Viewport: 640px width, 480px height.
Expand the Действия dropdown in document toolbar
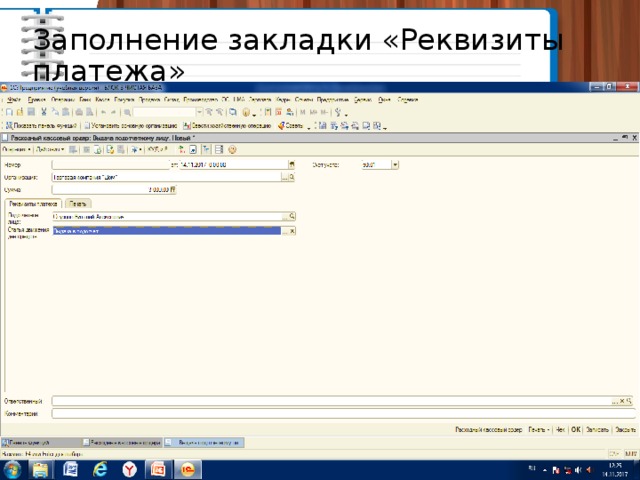point(50,149)
